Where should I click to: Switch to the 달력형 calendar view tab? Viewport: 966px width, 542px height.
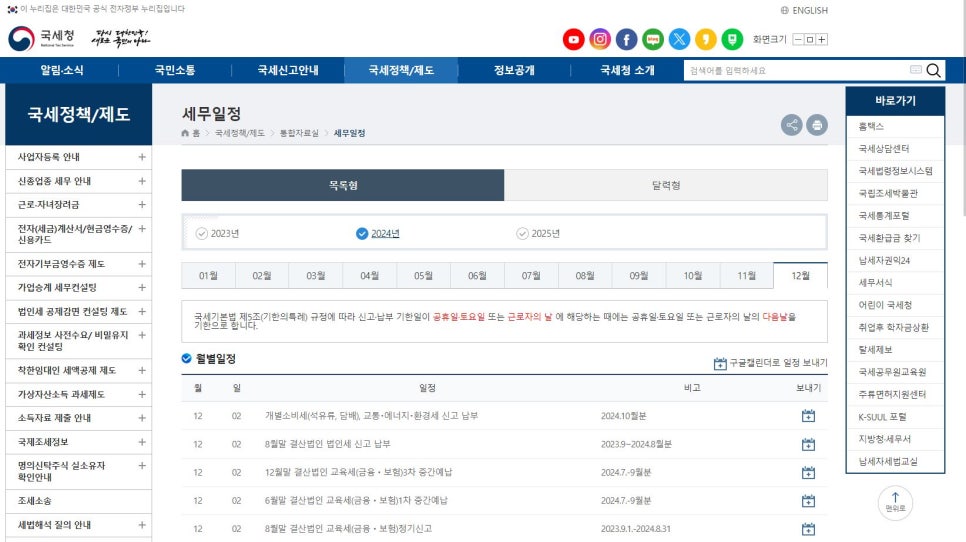pos(665,185)
